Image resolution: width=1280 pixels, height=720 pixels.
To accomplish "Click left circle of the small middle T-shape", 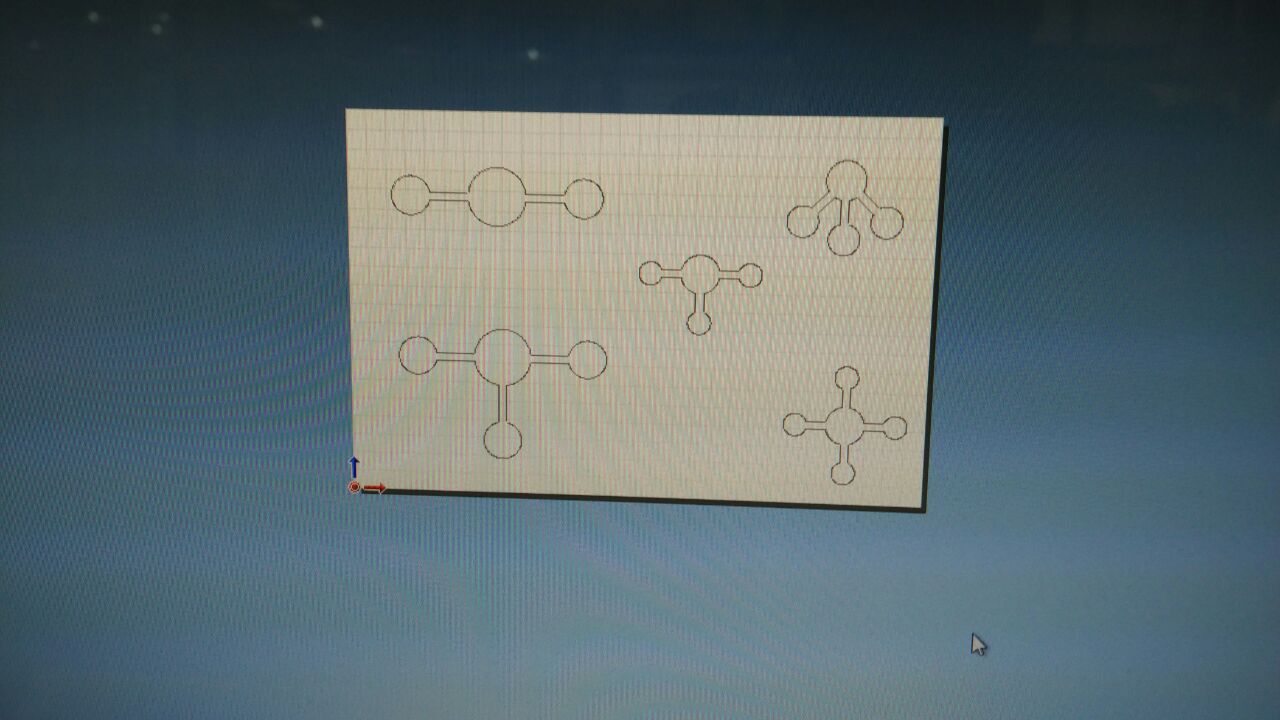I will pos(650,273).
